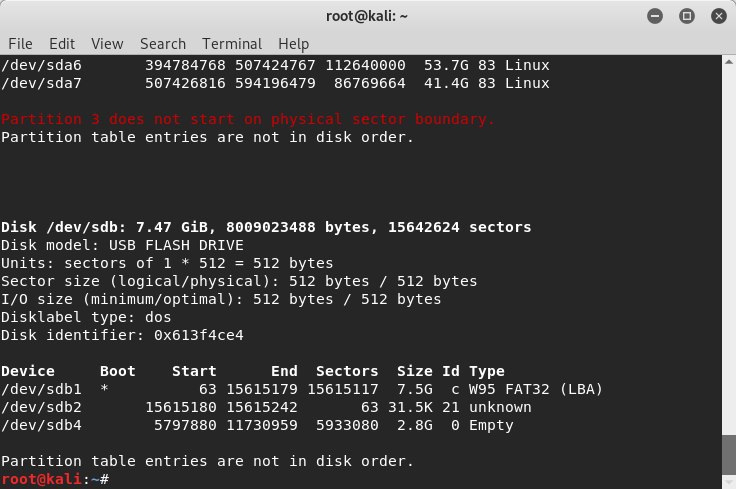
Task: Open the File menu
Action: click(20, 44)
